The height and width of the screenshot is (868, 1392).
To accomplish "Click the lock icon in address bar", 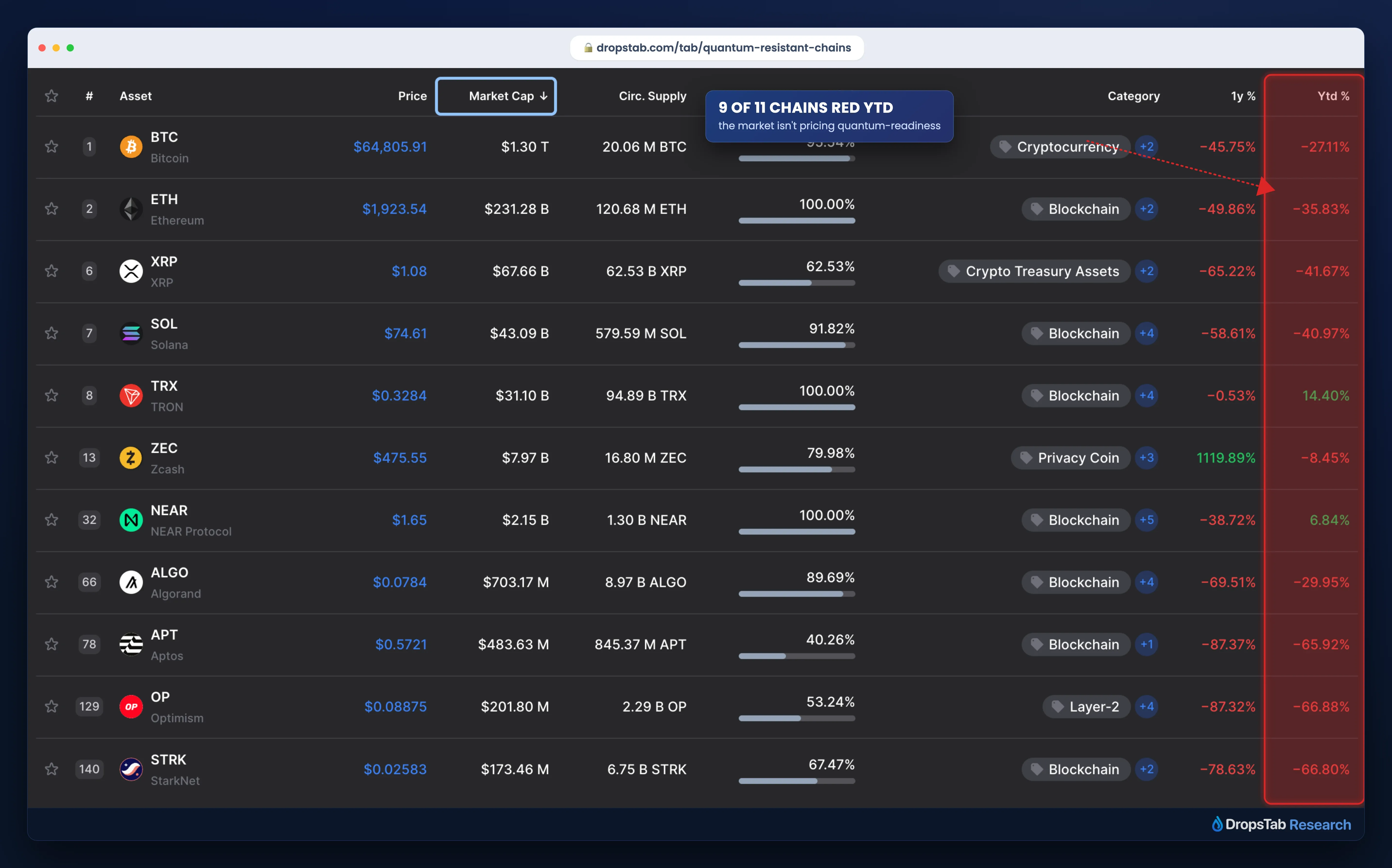I will (x=588, y=48).
